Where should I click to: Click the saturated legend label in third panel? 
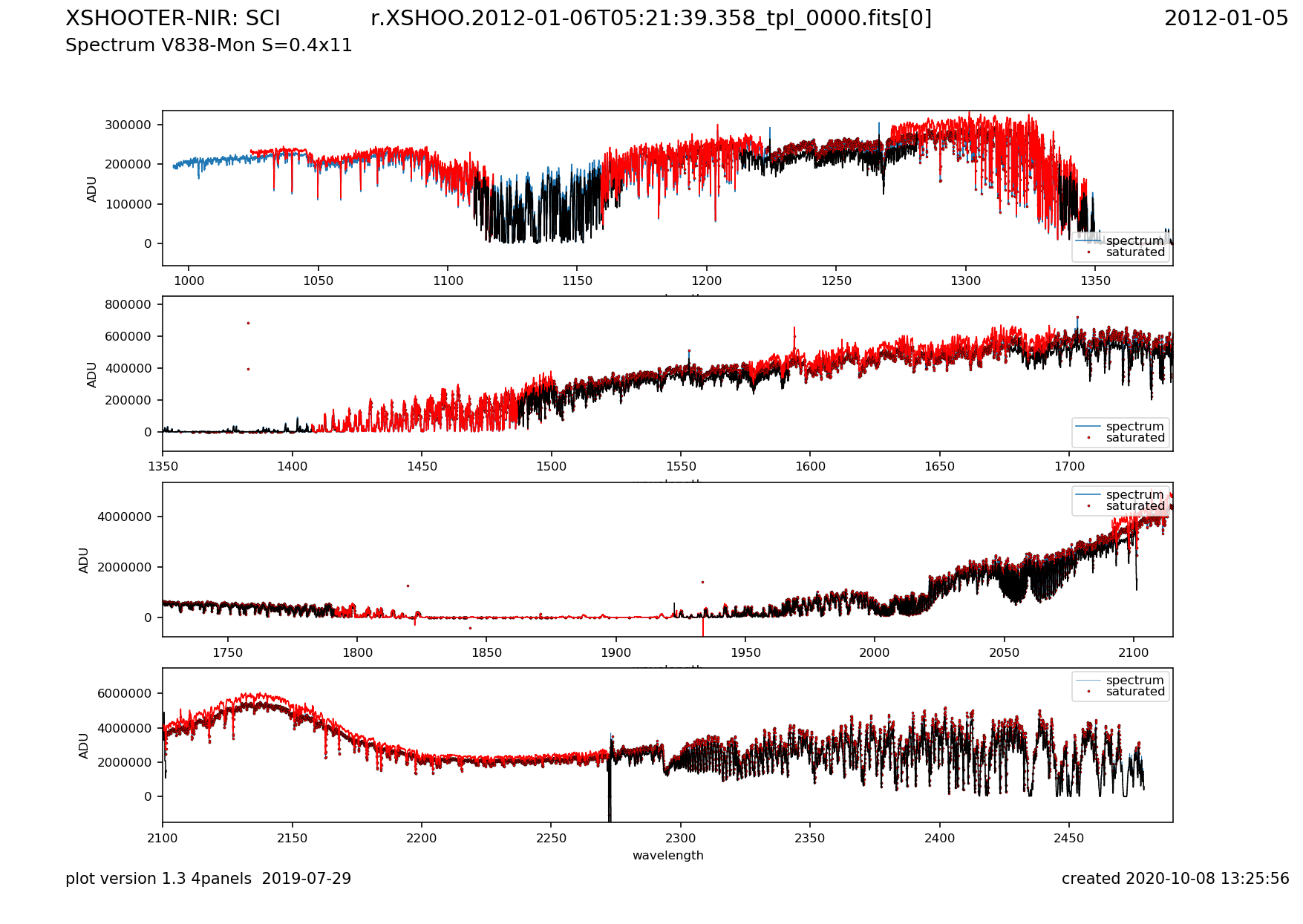point(1135,506)
